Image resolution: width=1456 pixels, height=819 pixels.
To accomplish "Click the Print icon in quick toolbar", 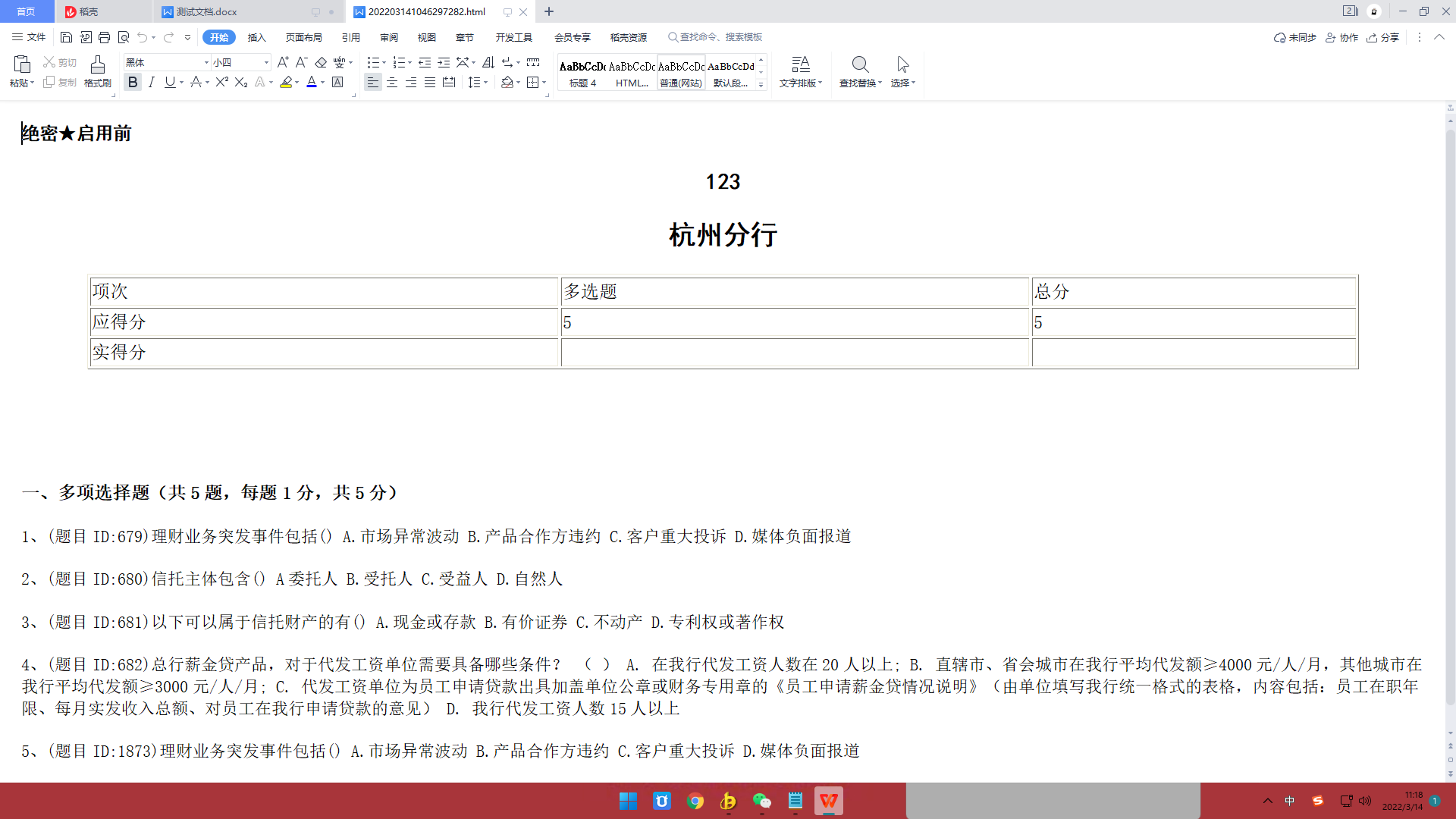I will (x=104, y=37).
